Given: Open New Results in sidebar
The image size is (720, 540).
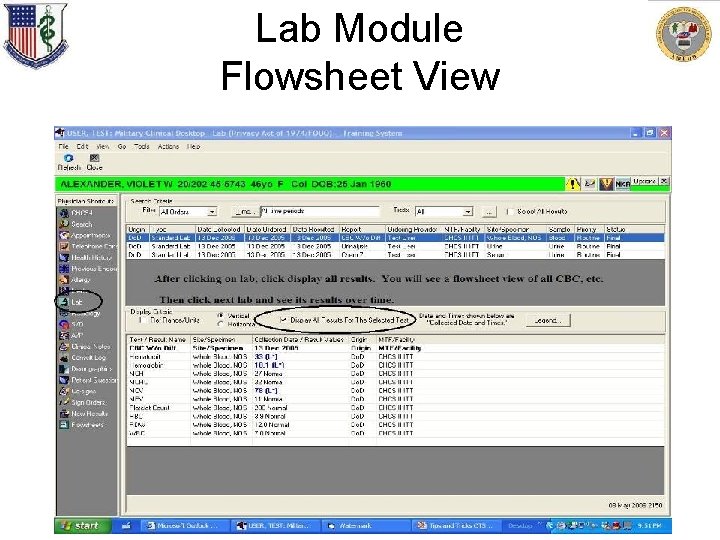Looking at the screenshot, I should pos(84,413).
